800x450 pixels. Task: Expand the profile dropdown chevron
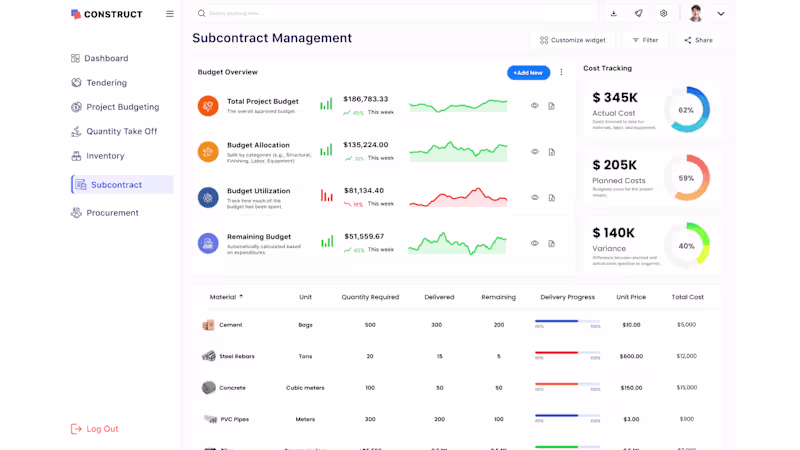coord(721,14)
